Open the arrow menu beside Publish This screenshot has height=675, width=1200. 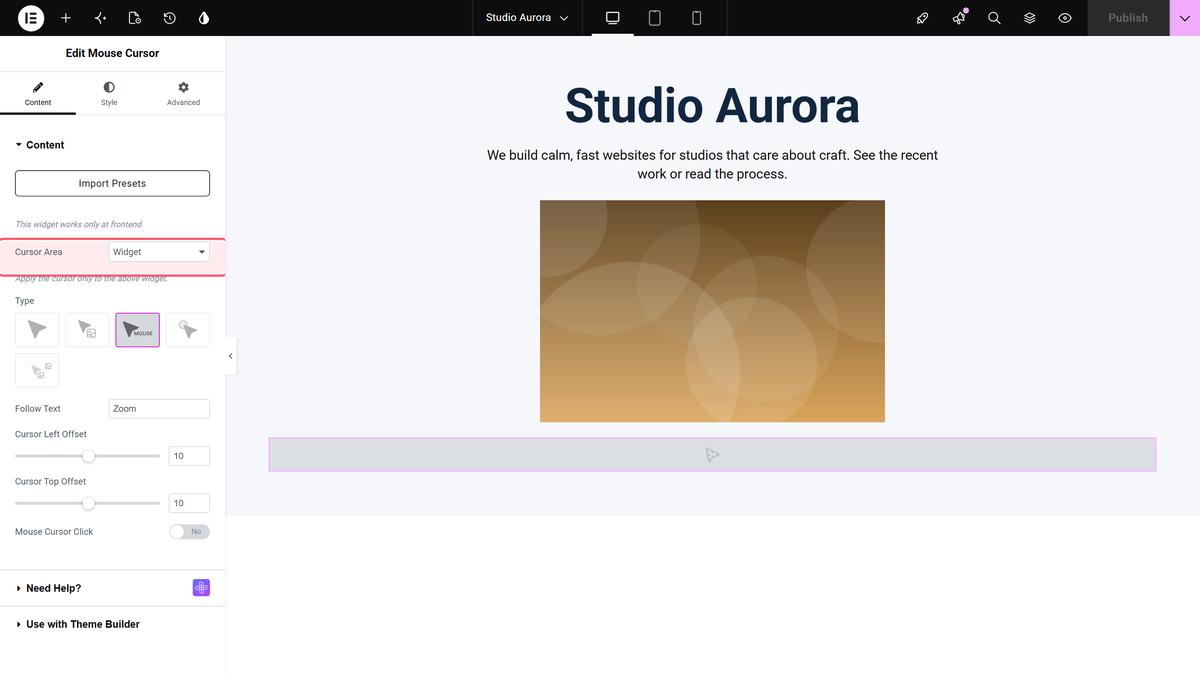click(1185, 18)
